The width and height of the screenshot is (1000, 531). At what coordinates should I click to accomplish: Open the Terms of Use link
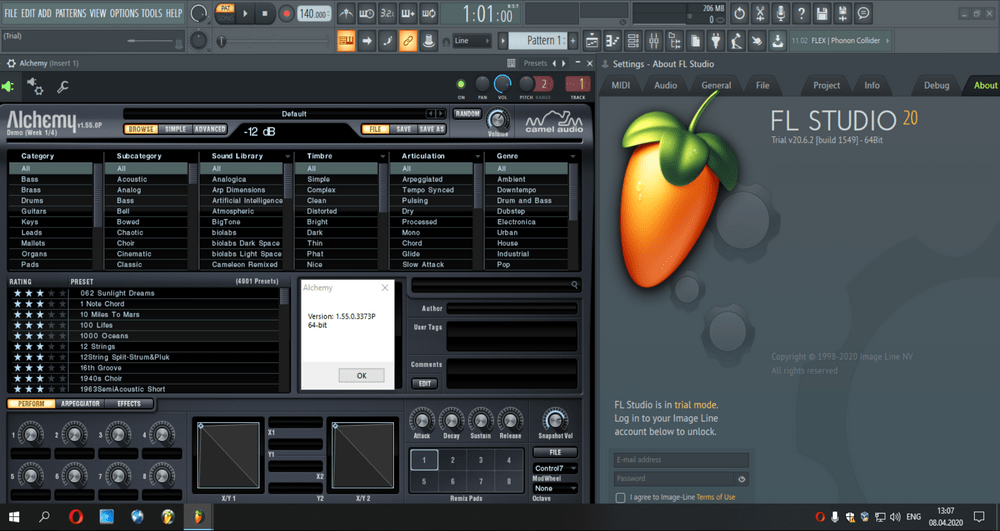pos(716,497)
